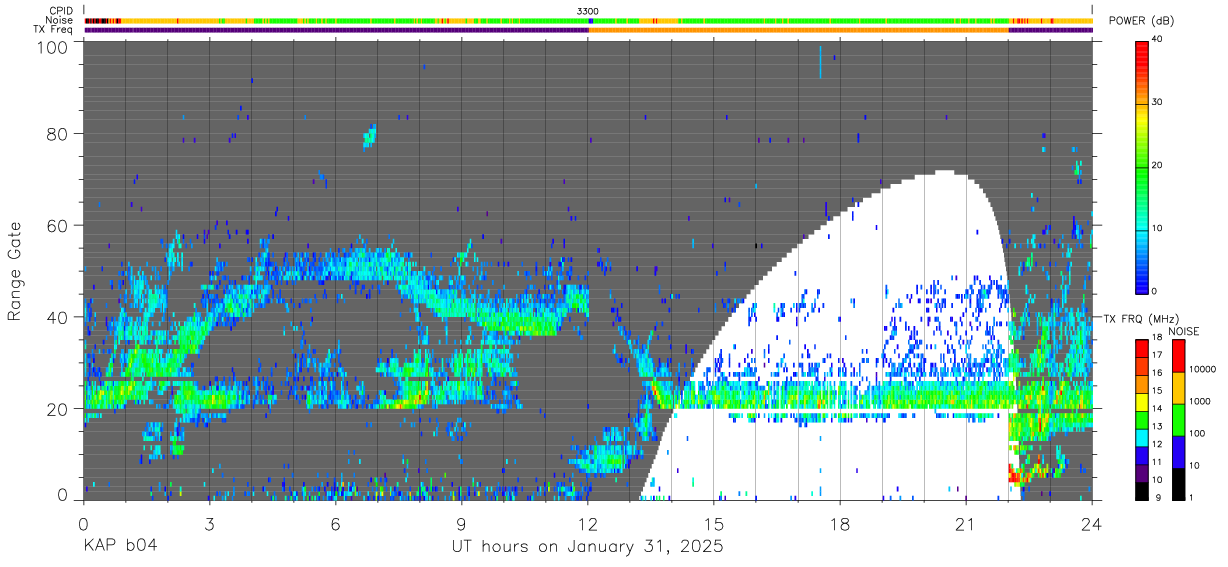The width and height of the screenshot is (1228, 567).
Task: Click the Noise strip above the plot
Action: (588, 20)
